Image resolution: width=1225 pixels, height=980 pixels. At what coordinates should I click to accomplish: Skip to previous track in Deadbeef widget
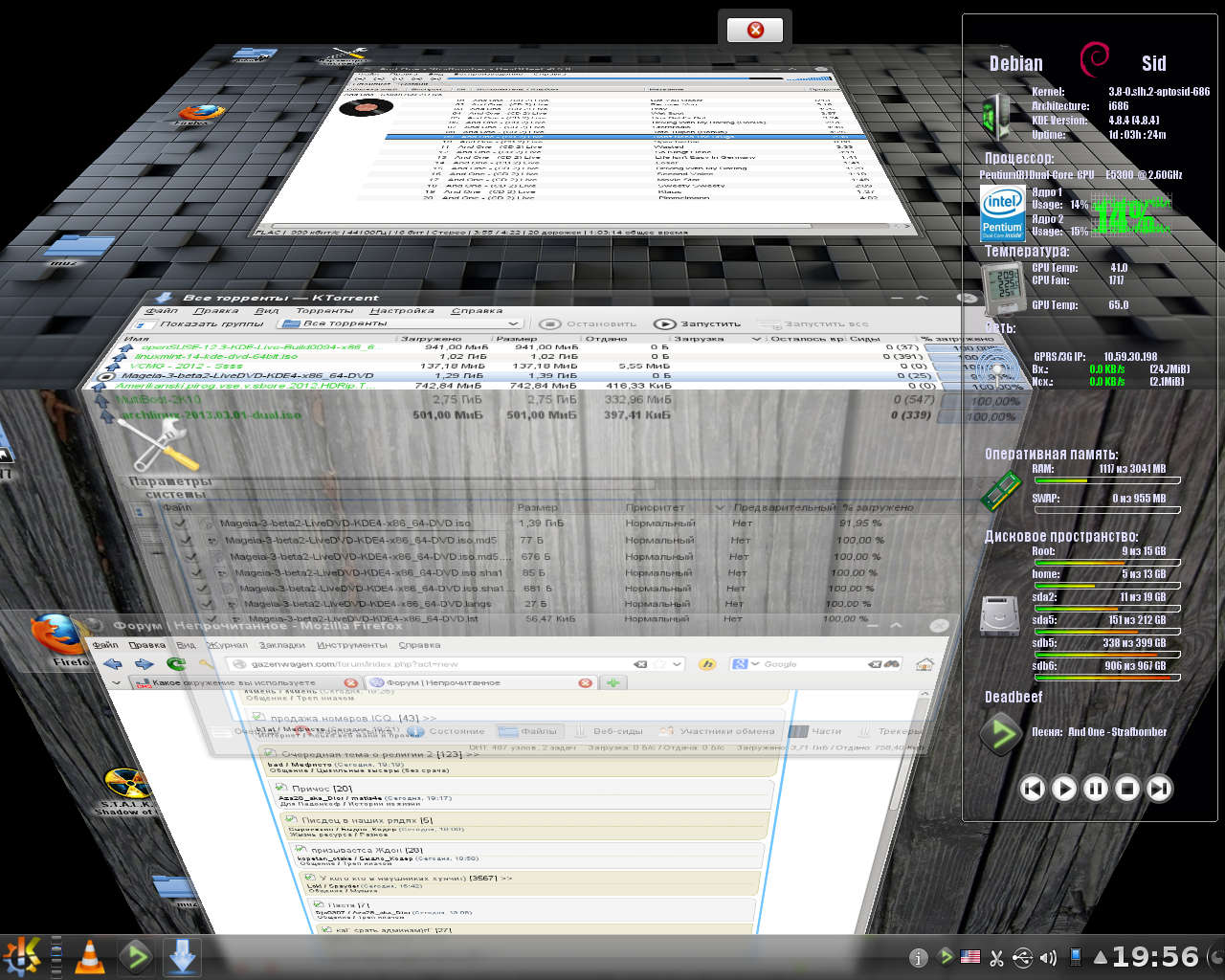1032,789
